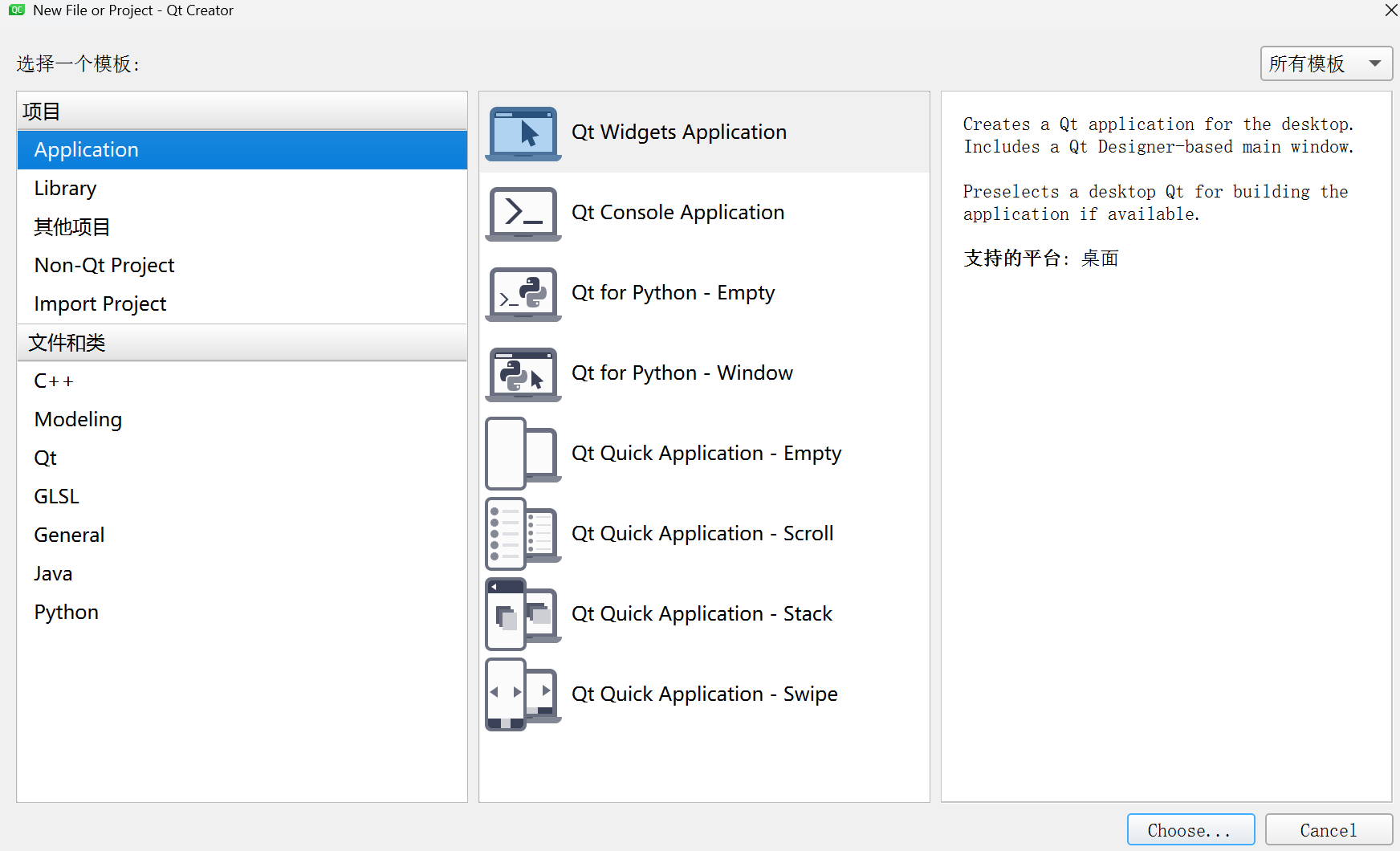Screen dimensions: 1400x851
Task: Select the Python files category
Action: point(242,613)
